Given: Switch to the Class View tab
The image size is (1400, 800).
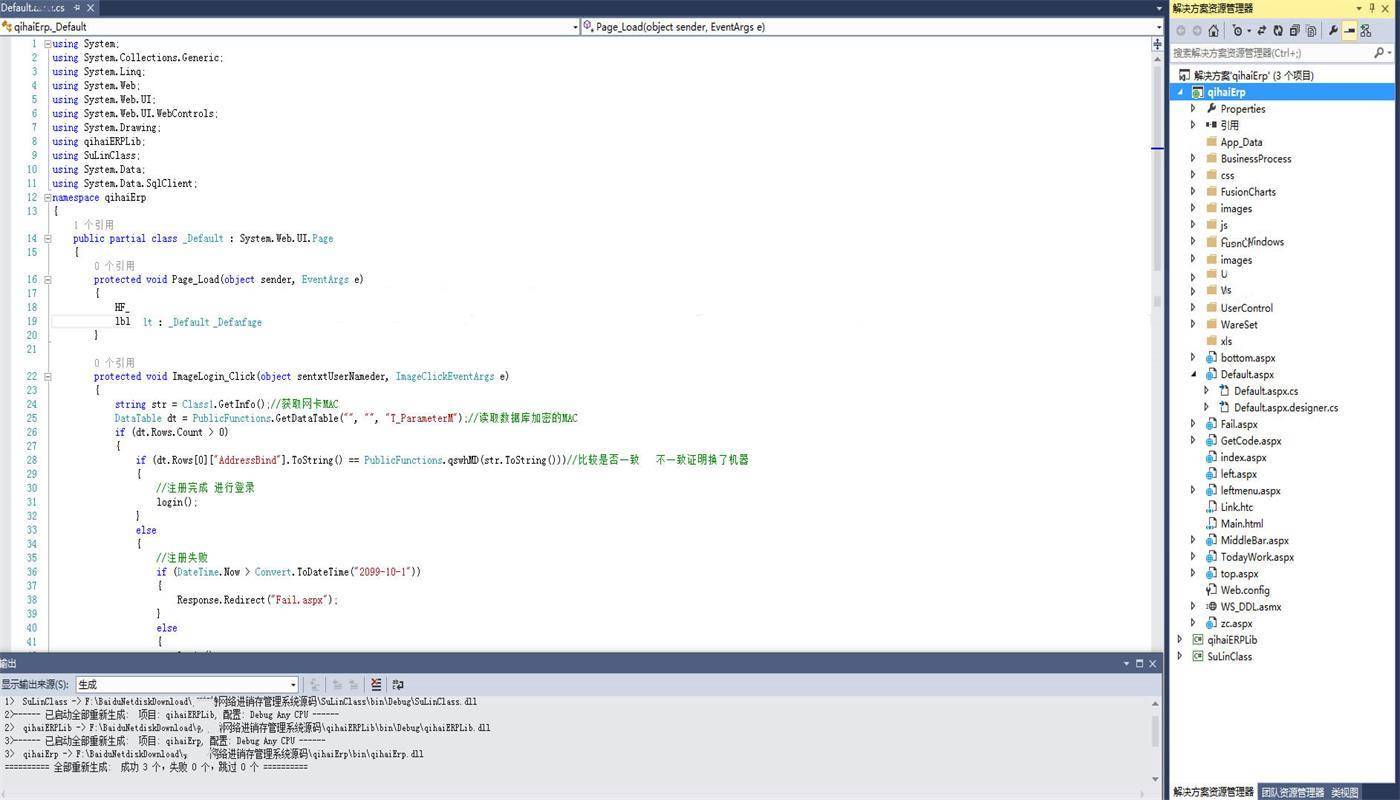Looking at the screenshot, I should (1344, 792).
